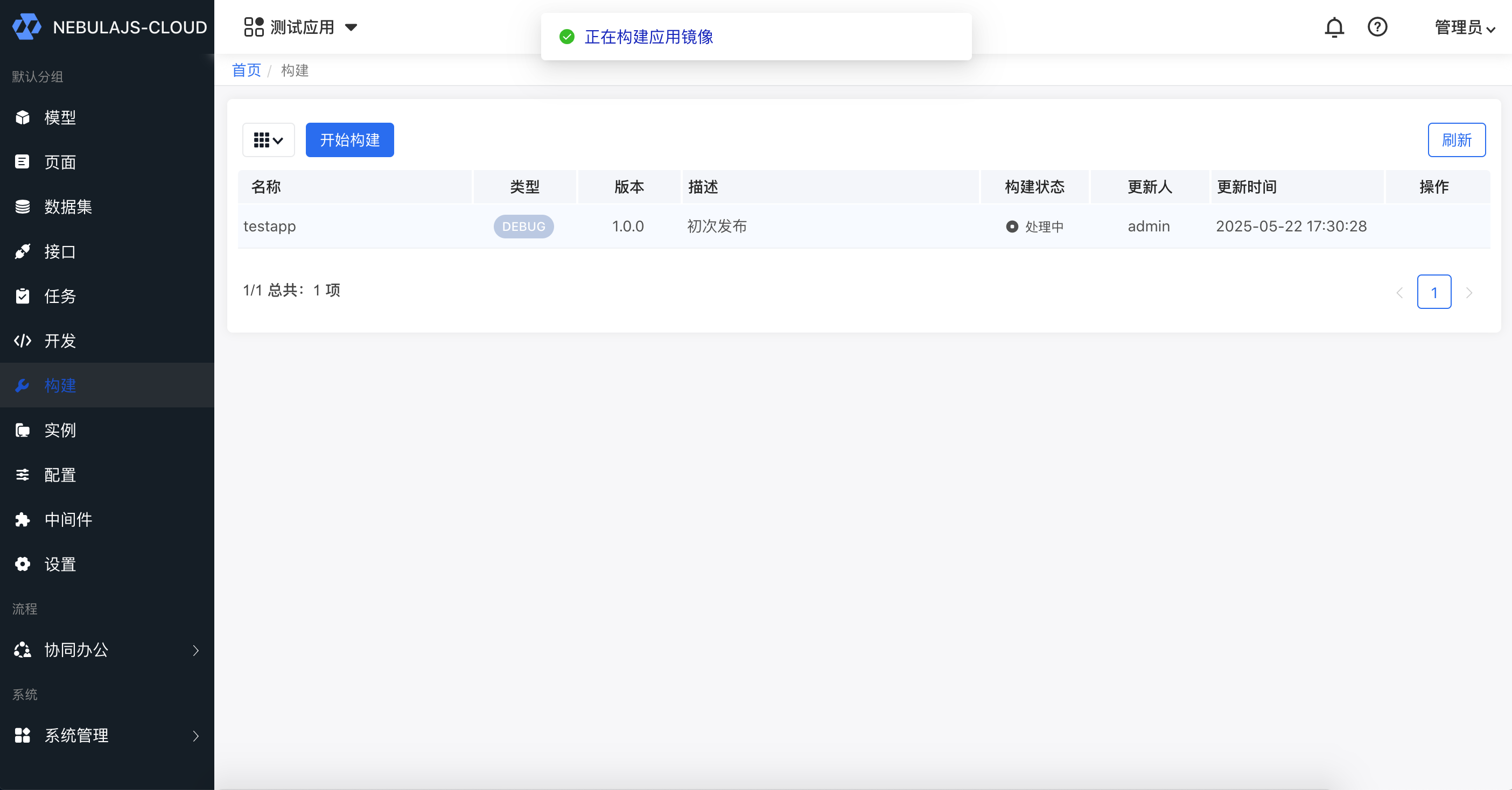
Task: Go to the 任务 menu item
Action: click(x=60, y=296)
